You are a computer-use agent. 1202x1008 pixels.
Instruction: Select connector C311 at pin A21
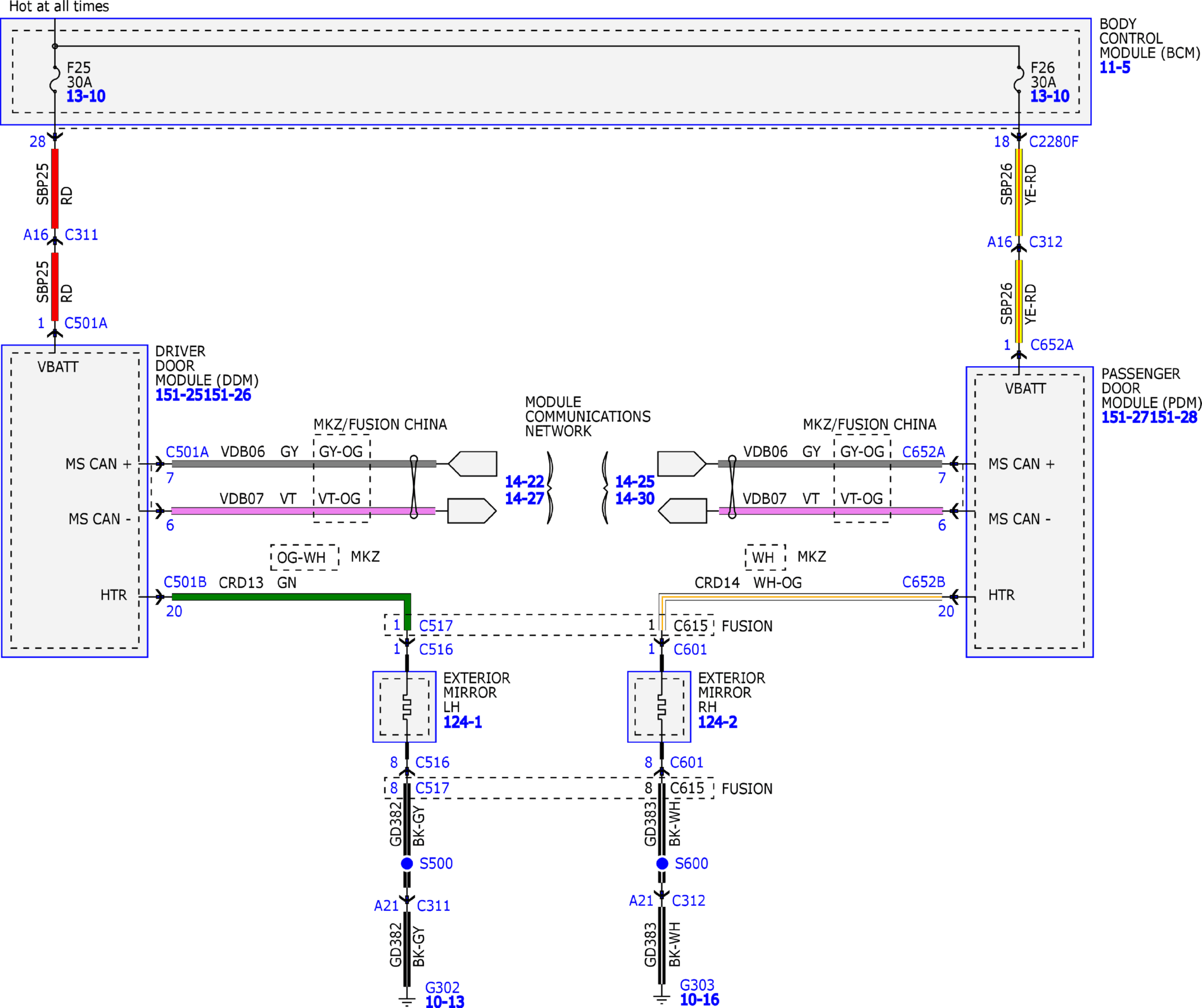(x=433, y=905)
